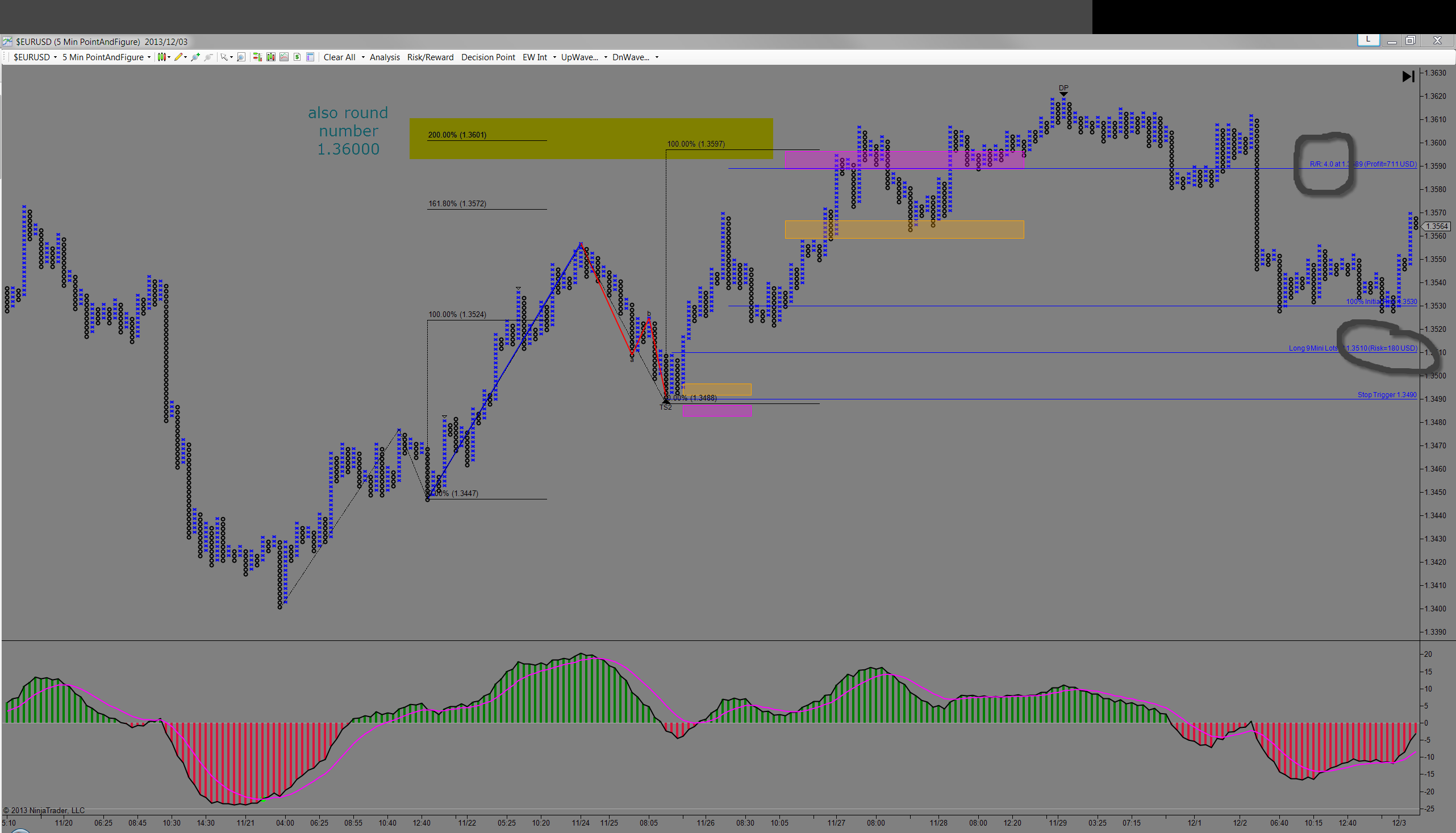Click the 100% Initial Risk 1.3530 label

1381,302
